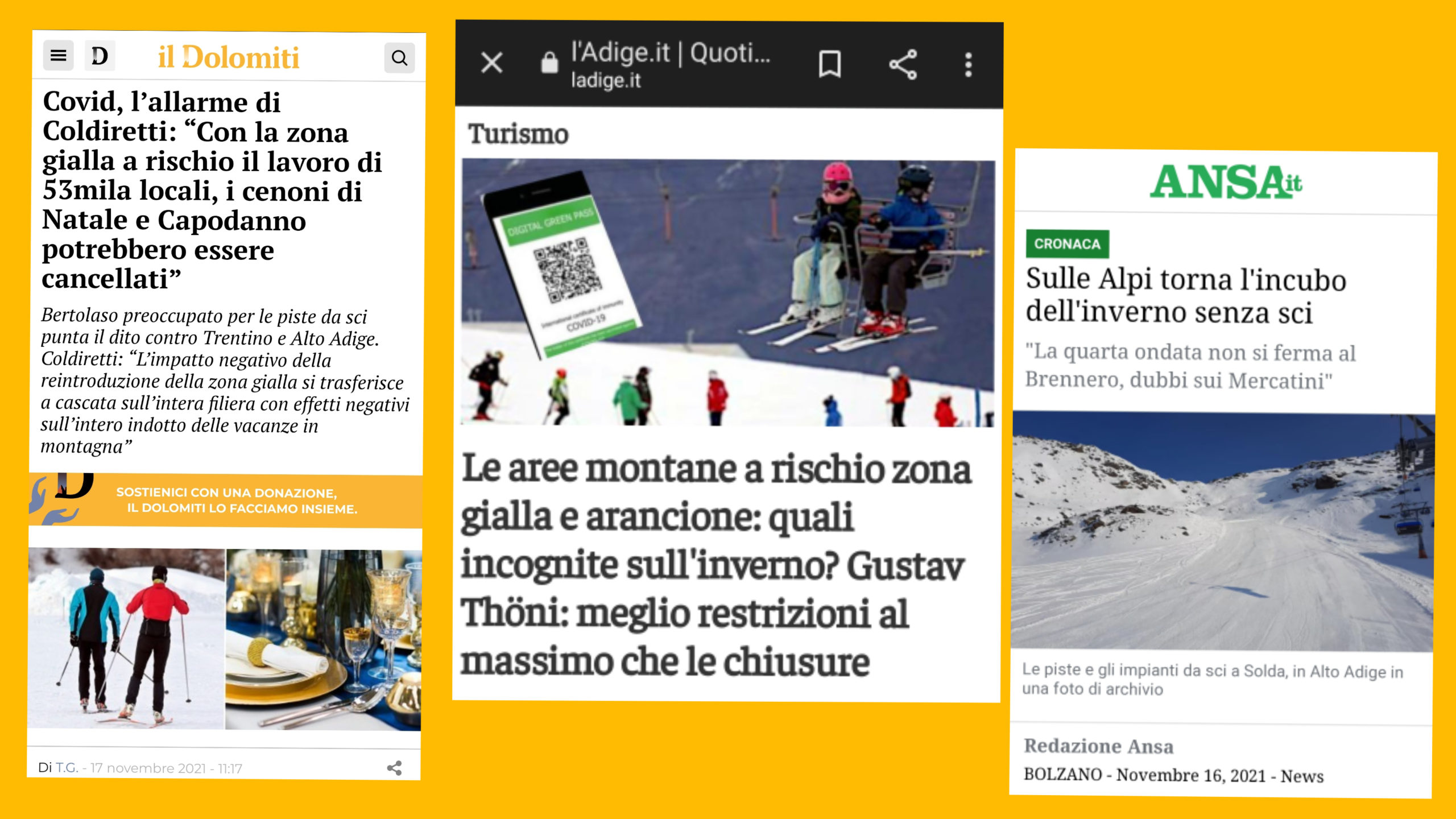Screen dimensions: 1456x819
Task: Click the Solda ski slope photo
Action: click(x=1222, y=532)
